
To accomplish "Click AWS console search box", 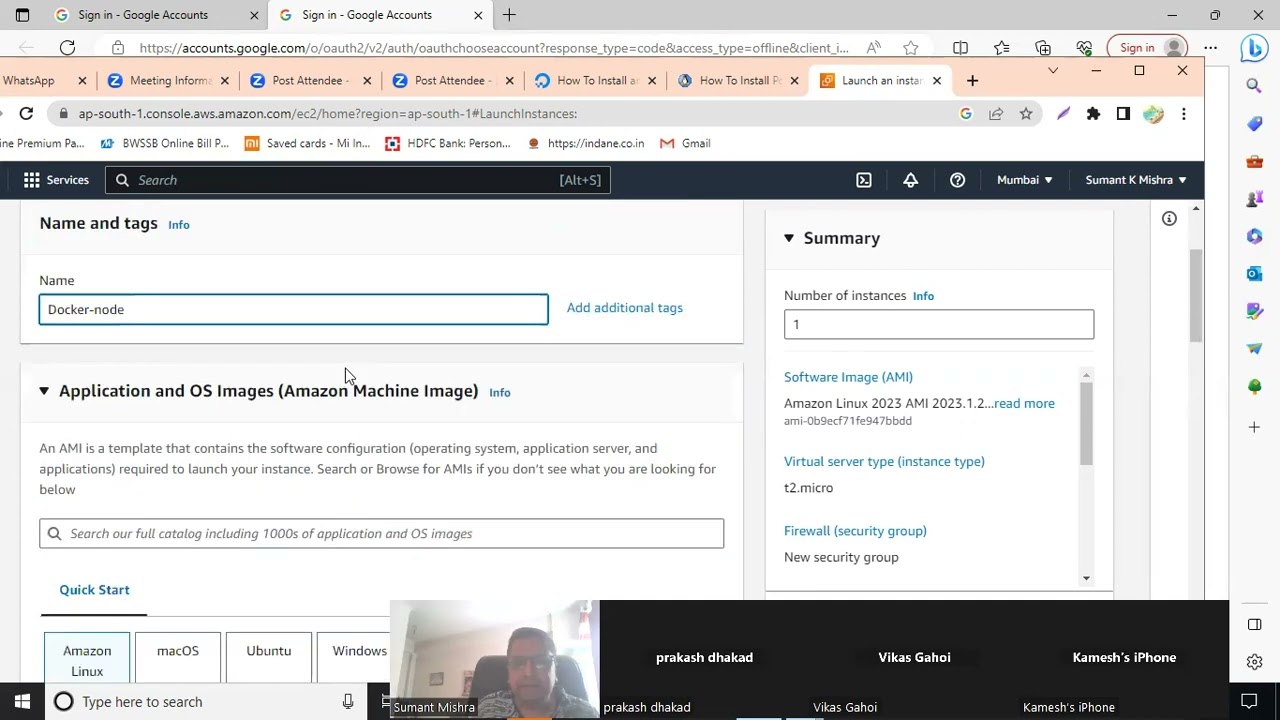I will click(x=358, y=180).
